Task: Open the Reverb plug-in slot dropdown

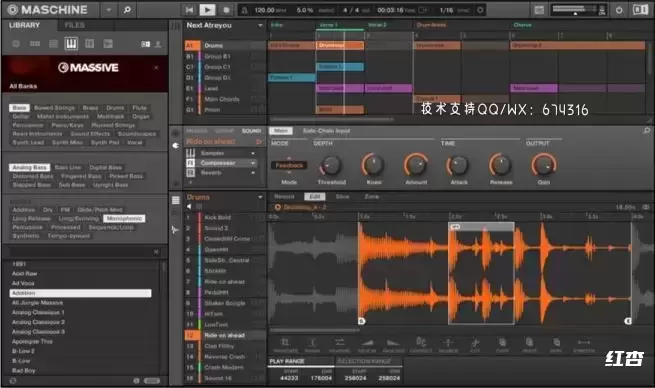Action: (253, 172)
